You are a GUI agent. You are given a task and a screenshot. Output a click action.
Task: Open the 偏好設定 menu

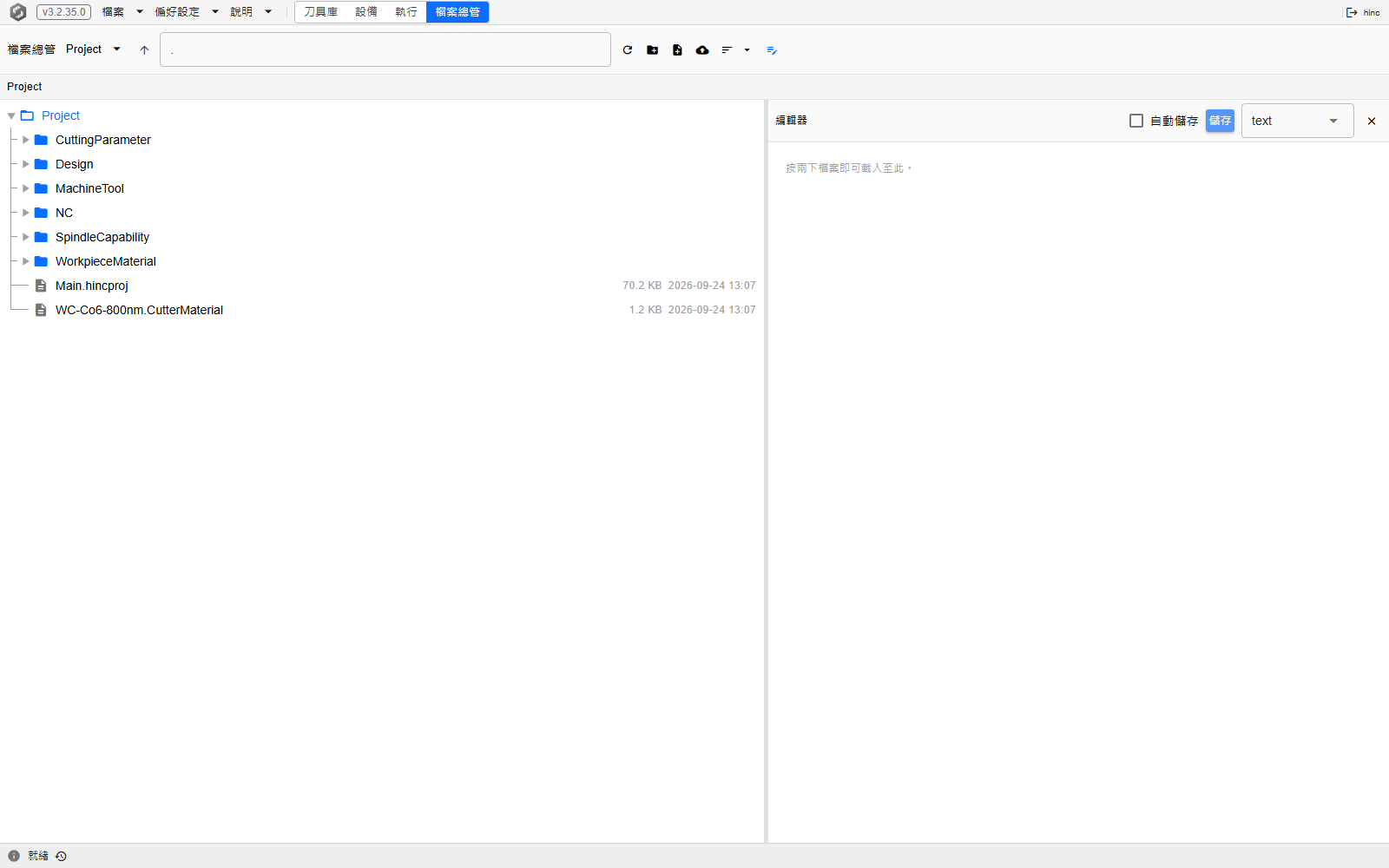187,12
